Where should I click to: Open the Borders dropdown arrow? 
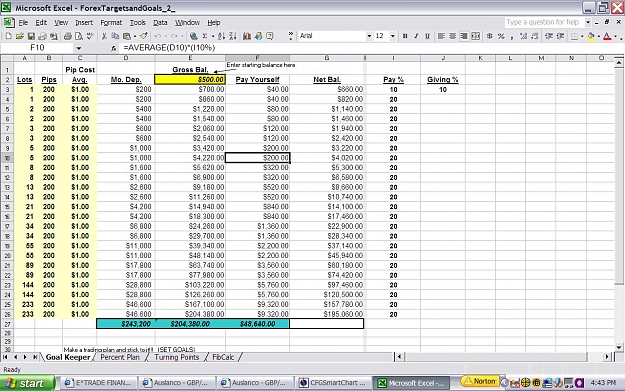(582, 36)
